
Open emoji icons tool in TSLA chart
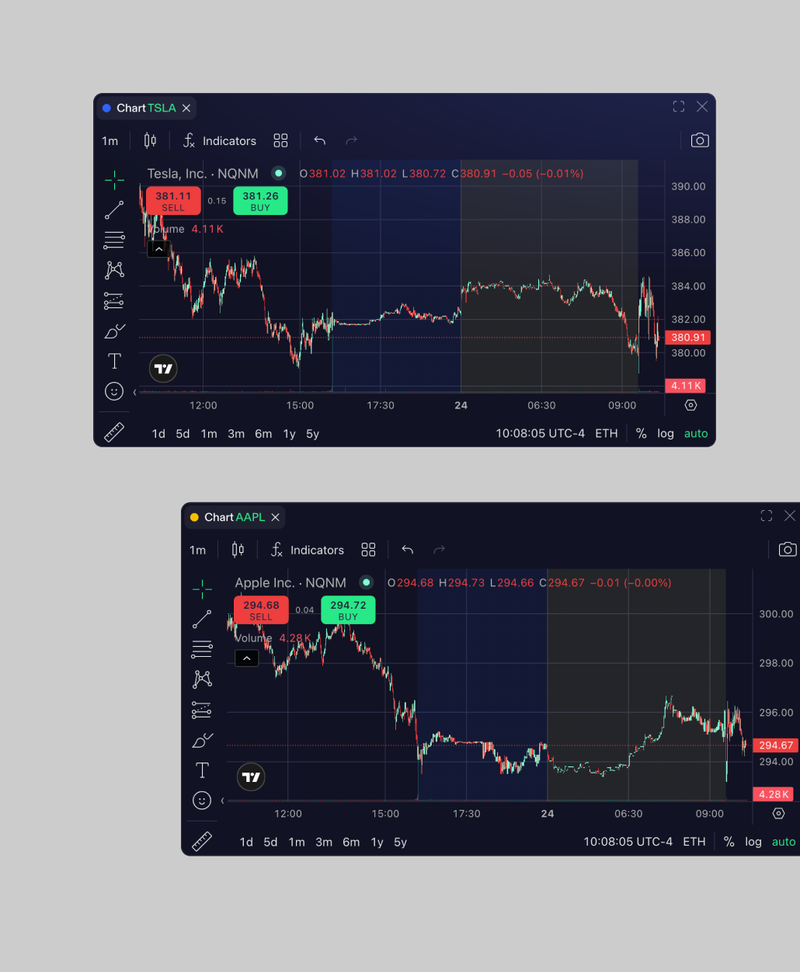click(114, 391)
